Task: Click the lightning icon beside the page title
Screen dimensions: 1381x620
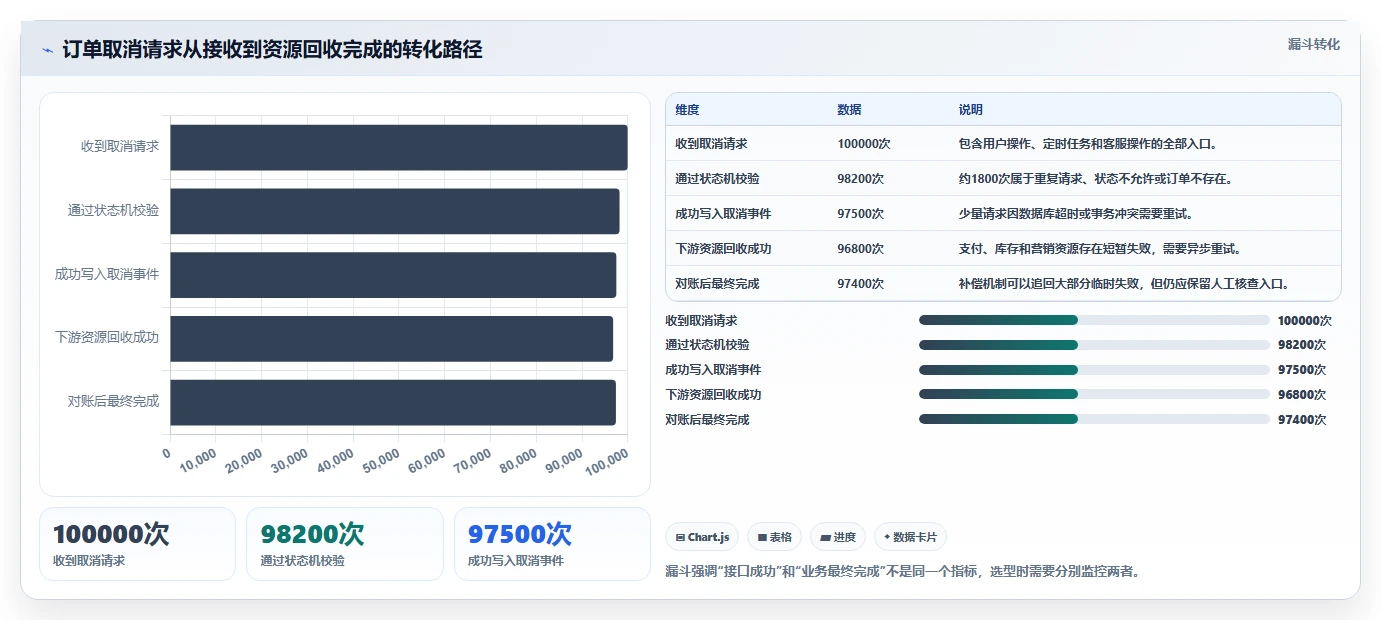Action: pos(47,50)
